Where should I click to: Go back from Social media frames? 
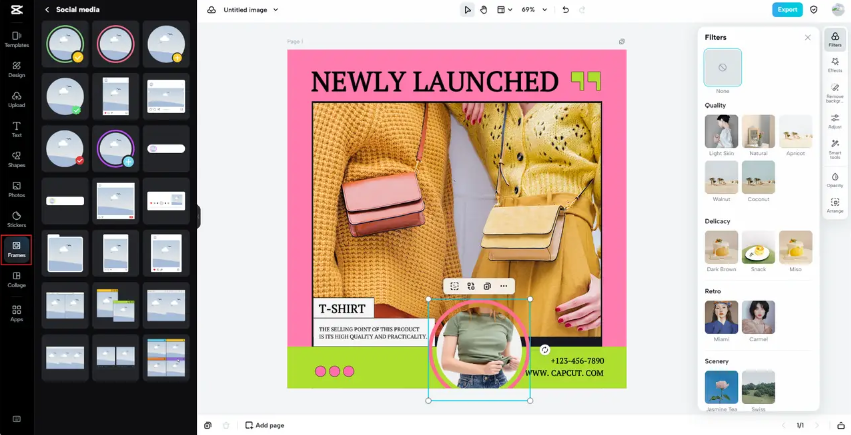tap(47, 10)
